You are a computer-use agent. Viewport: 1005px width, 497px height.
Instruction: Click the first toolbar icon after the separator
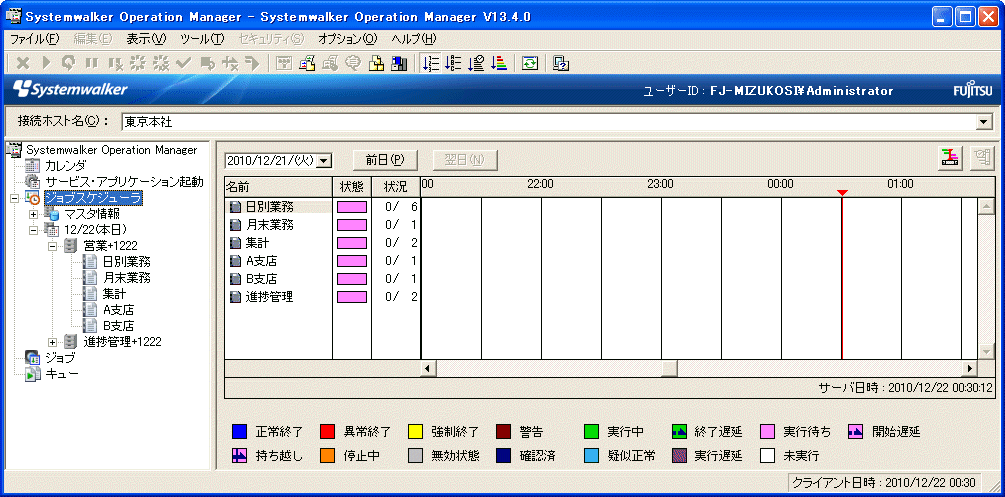tap(284, 63)
